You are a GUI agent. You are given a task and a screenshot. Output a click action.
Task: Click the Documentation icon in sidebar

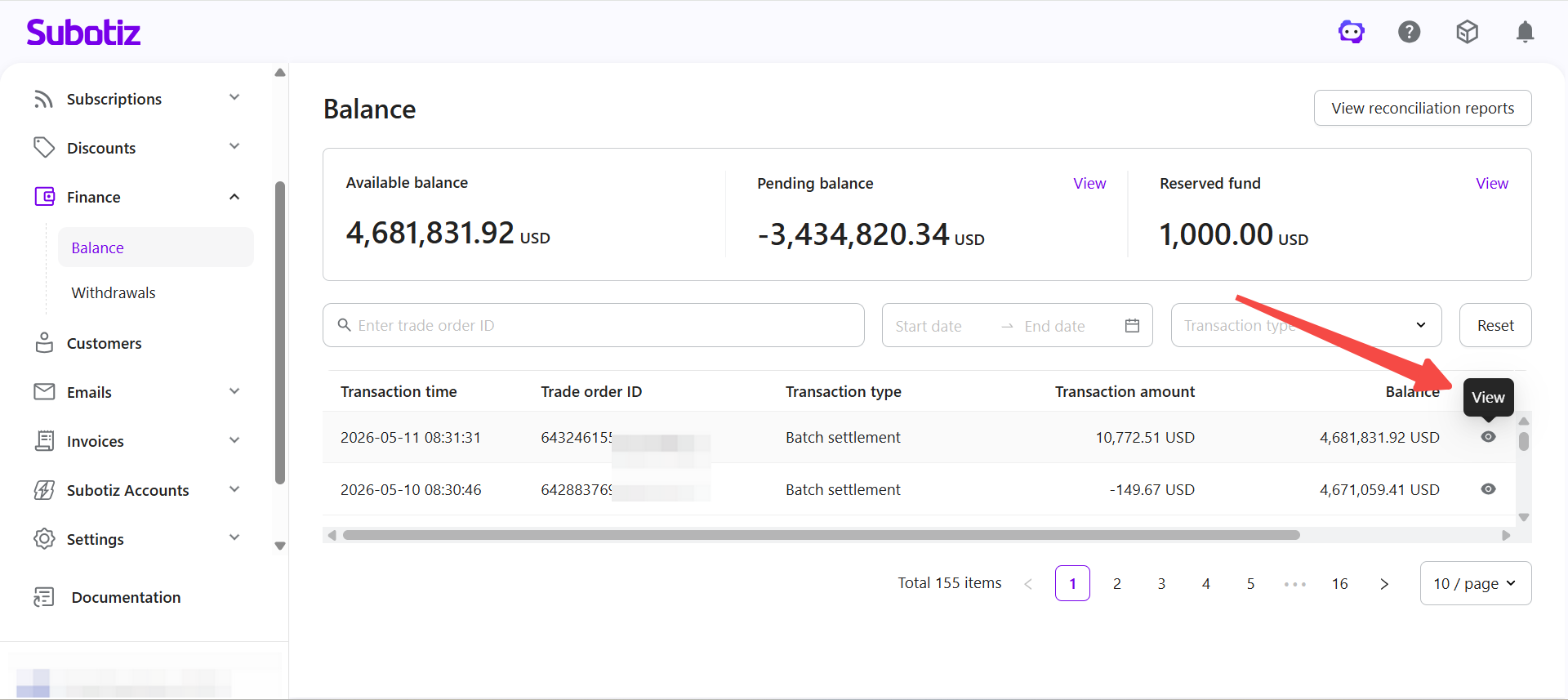[x=44, y=597]
